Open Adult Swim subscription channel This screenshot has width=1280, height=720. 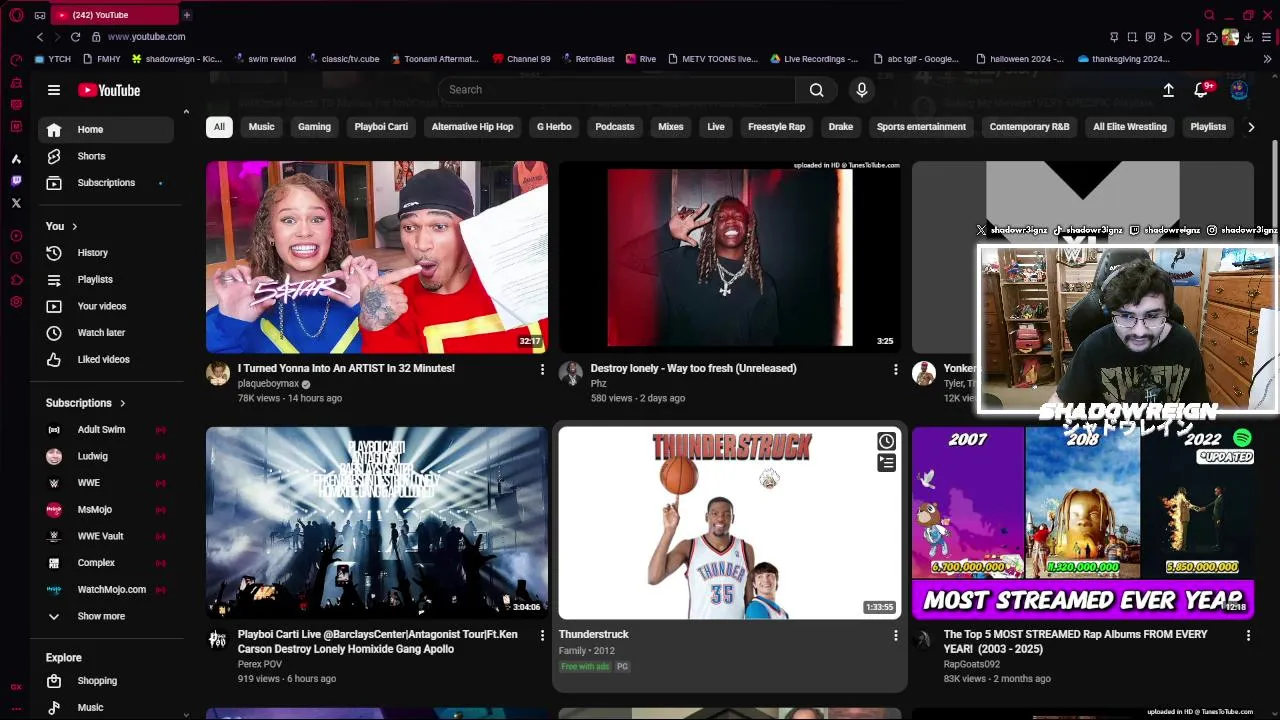coord(106,430)
